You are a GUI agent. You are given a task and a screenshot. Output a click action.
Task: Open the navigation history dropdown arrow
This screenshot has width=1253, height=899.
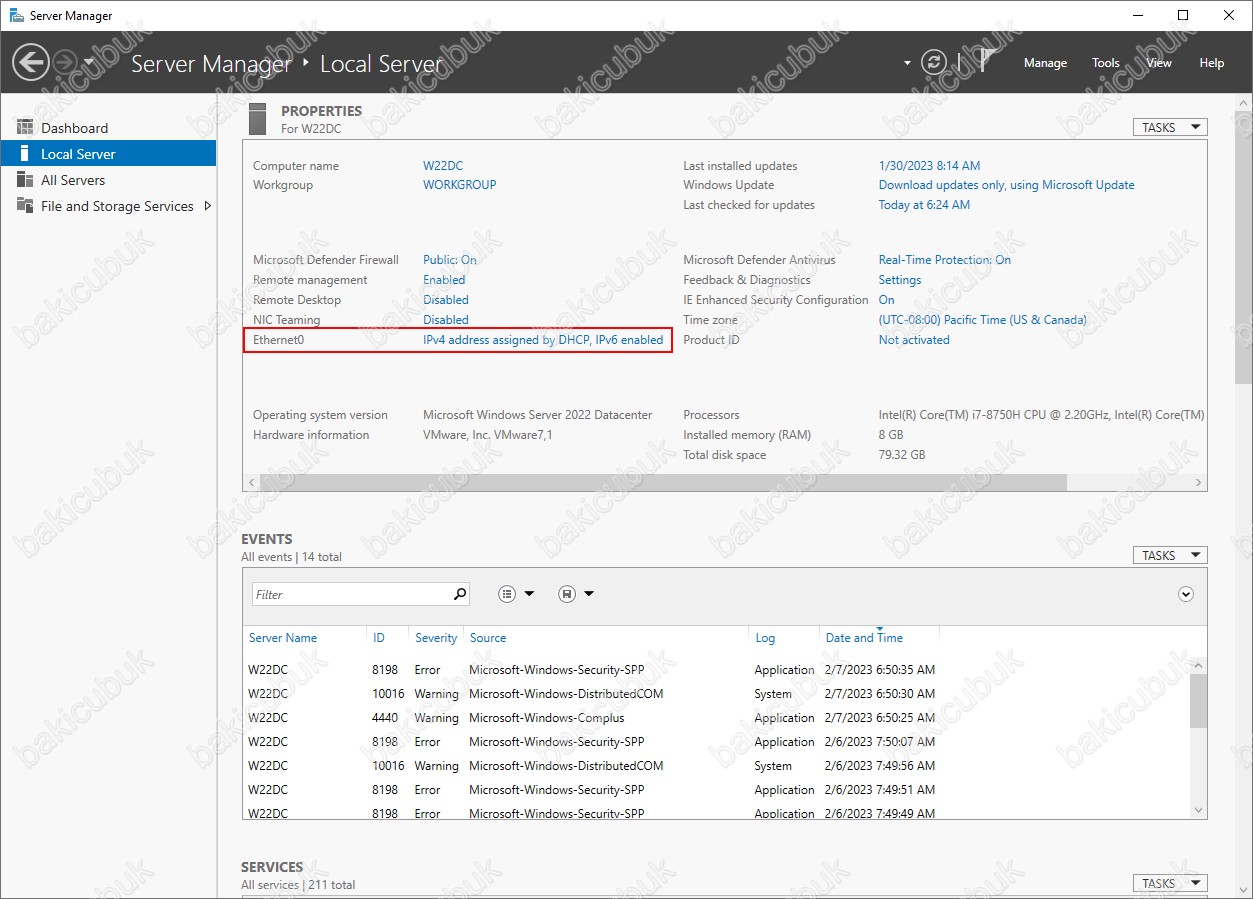pyautogui.click(x=89, y=63)
